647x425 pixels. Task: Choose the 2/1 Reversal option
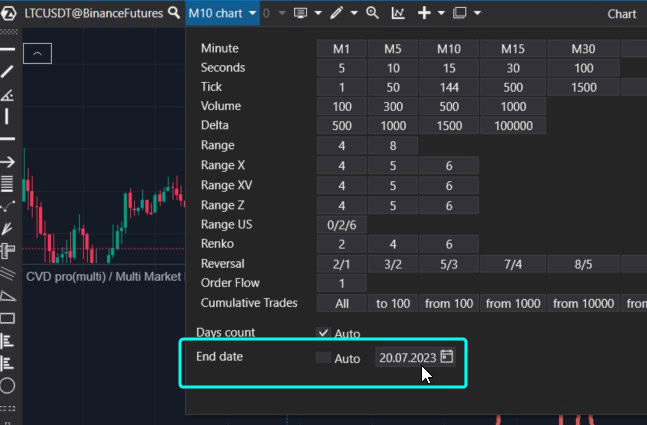(341, 264)
